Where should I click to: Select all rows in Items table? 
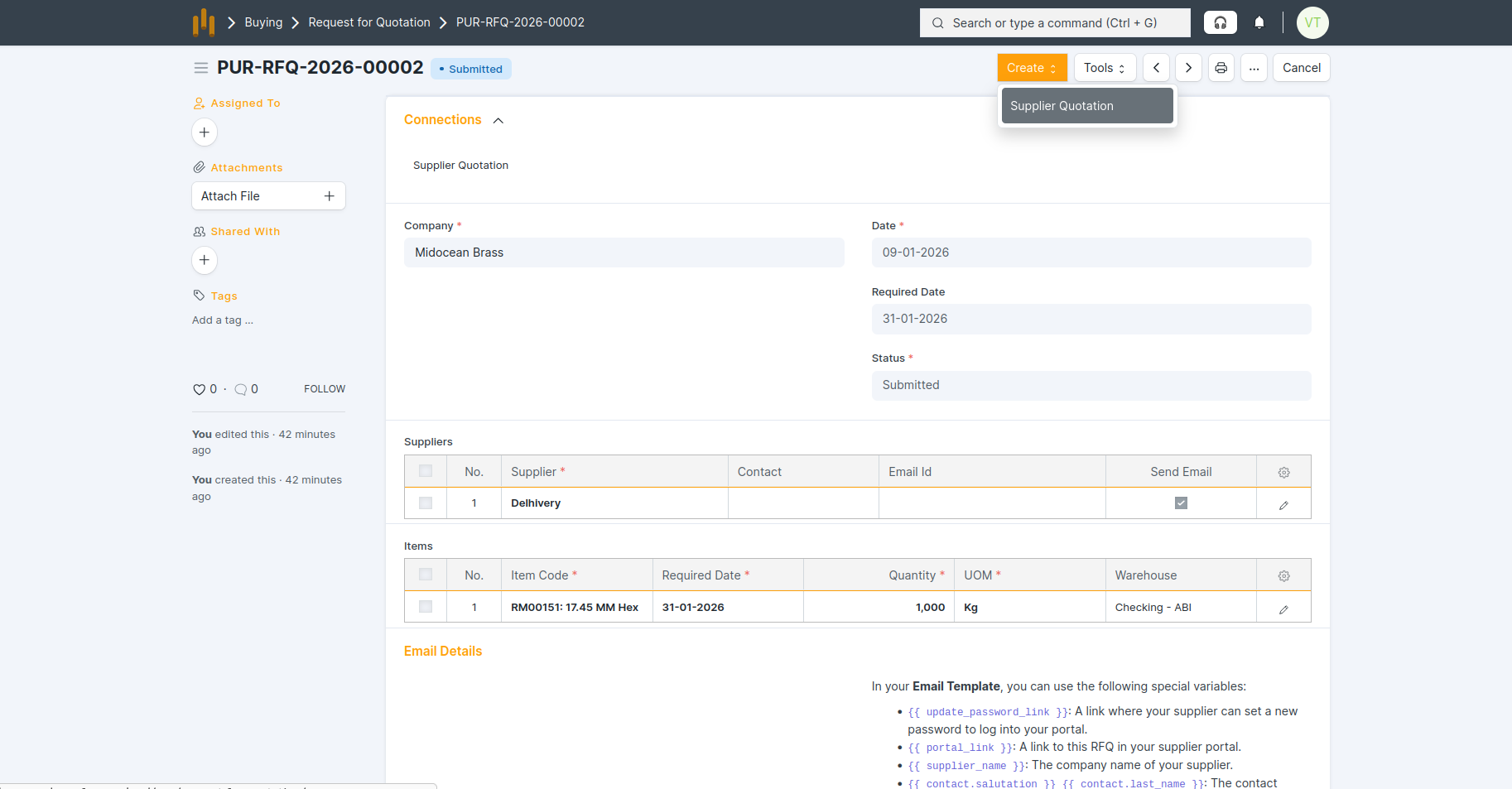click(426, 575)
